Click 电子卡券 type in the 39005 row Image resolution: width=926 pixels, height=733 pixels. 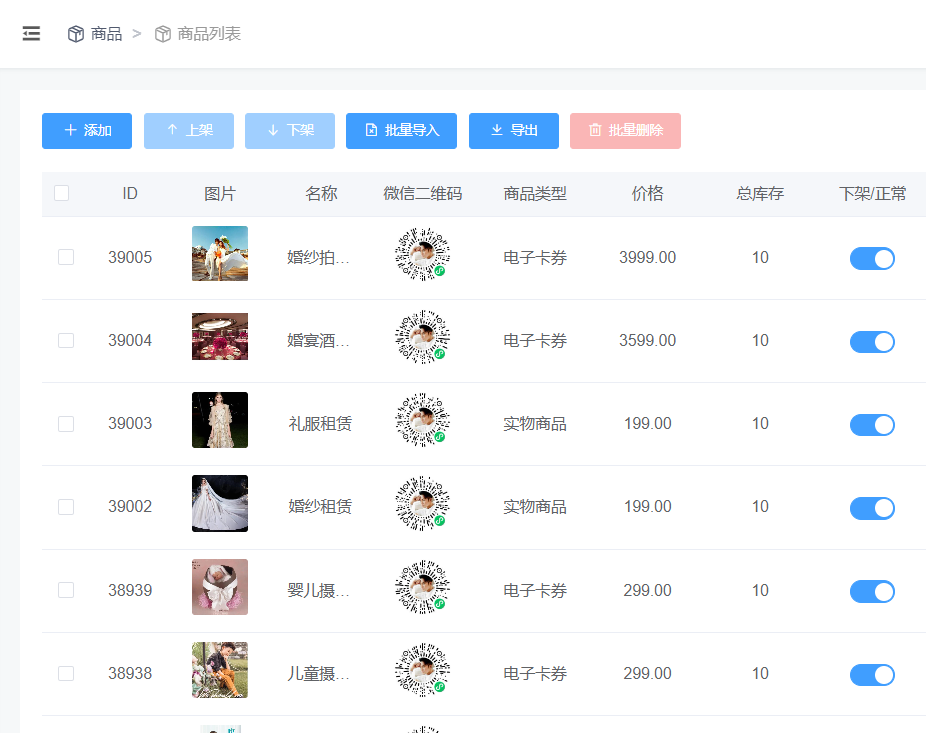[x=535, y=258]
